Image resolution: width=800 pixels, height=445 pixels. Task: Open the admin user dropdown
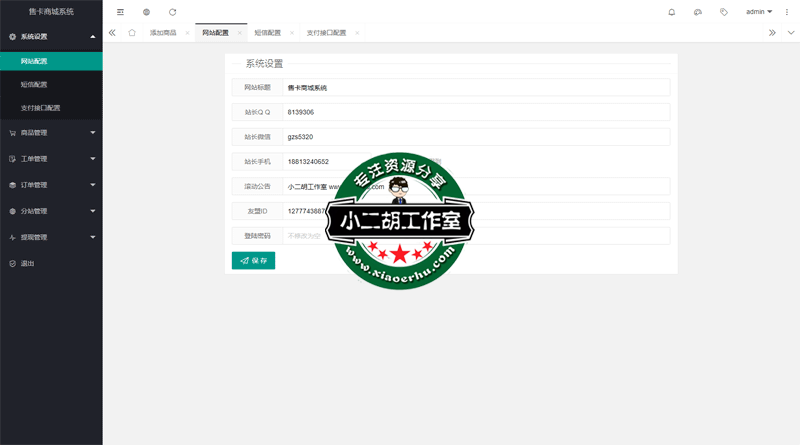coord(759,12)
